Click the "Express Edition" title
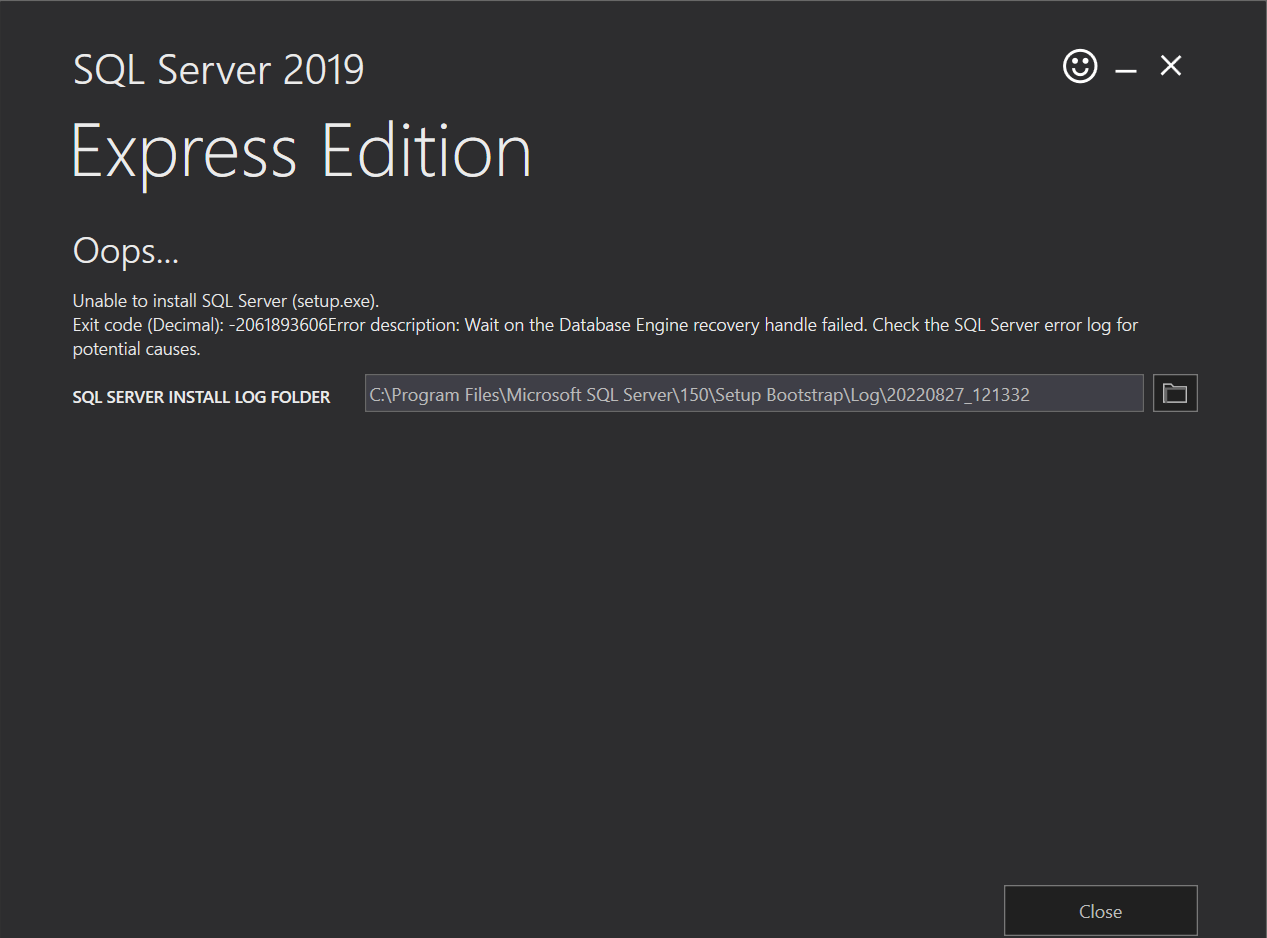 tap(301, 152)
